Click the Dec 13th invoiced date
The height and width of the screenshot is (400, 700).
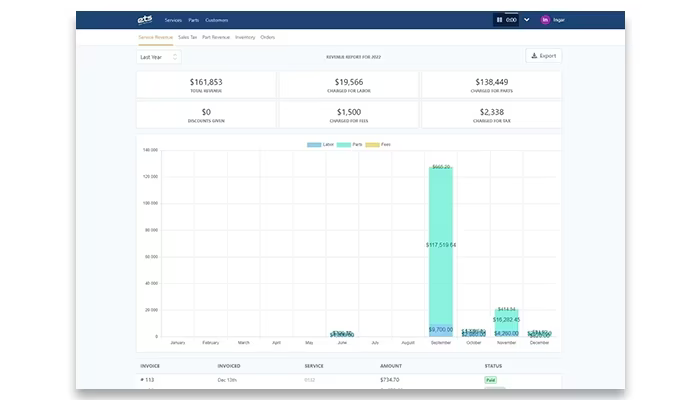[x=227, y=380]
